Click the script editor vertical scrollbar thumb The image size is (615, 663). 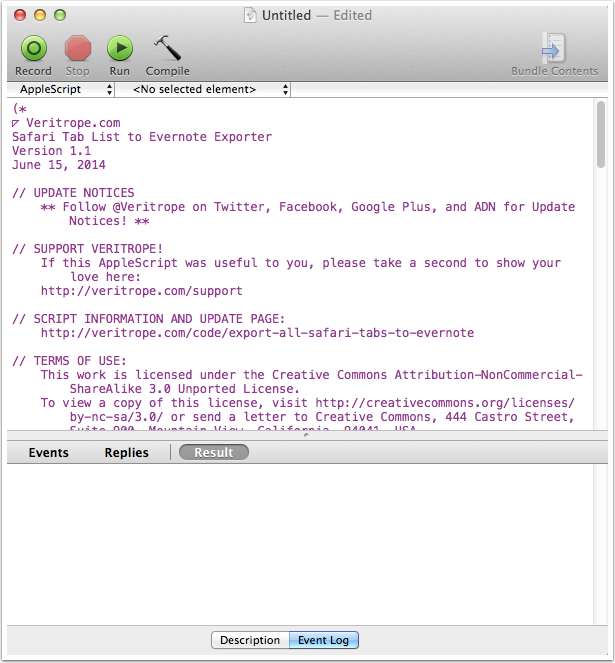pos(601,134)
